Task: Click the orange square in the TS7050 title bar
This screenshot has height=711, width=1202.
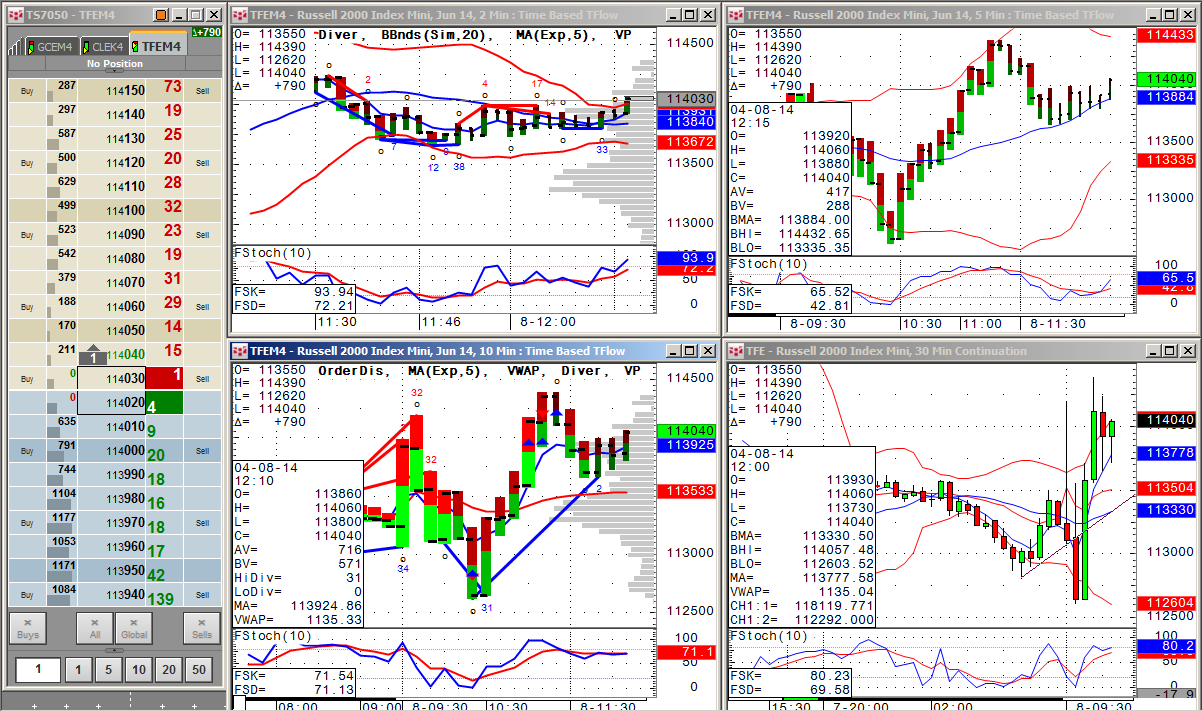Action: coord(163,16)
